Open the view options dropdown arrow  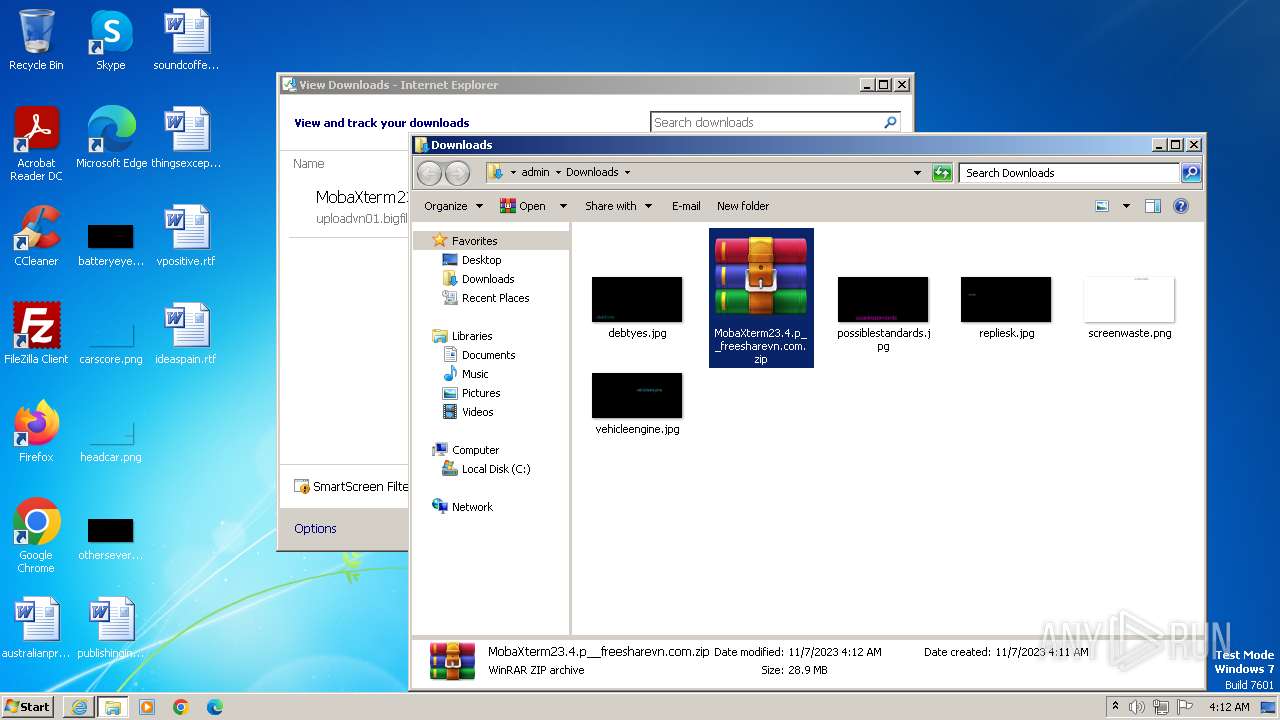pyautogui.click(x=1126, y=206)
